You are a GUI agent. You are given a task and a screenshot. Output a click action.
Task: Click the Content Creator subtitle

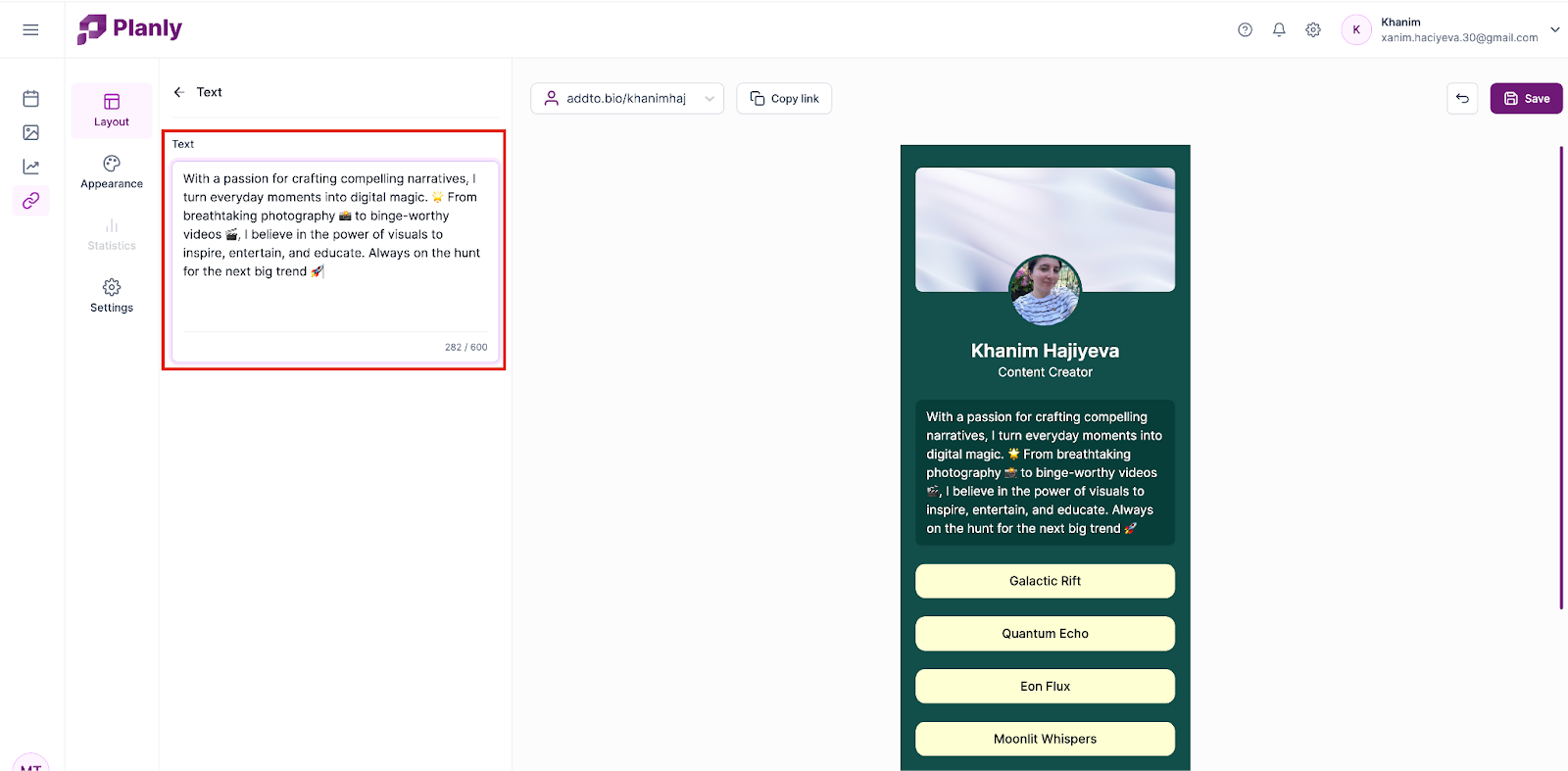pyautogui.click(x=1045, y=372)
